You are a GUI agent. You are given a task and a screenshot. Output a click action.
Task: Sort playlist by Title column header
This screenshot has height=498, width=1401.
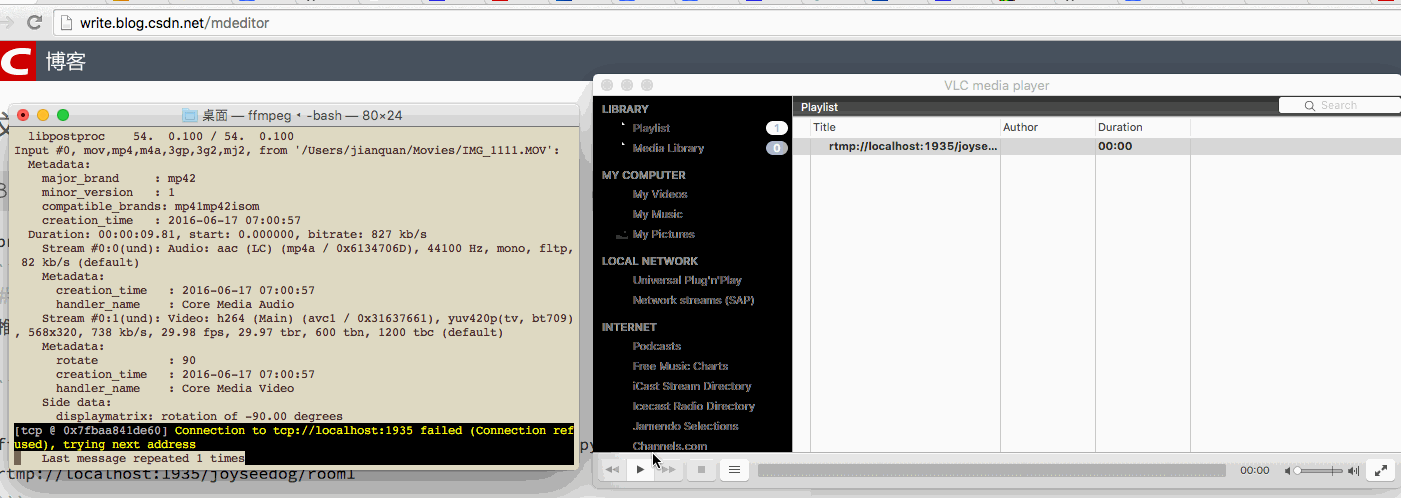point(905,127)
